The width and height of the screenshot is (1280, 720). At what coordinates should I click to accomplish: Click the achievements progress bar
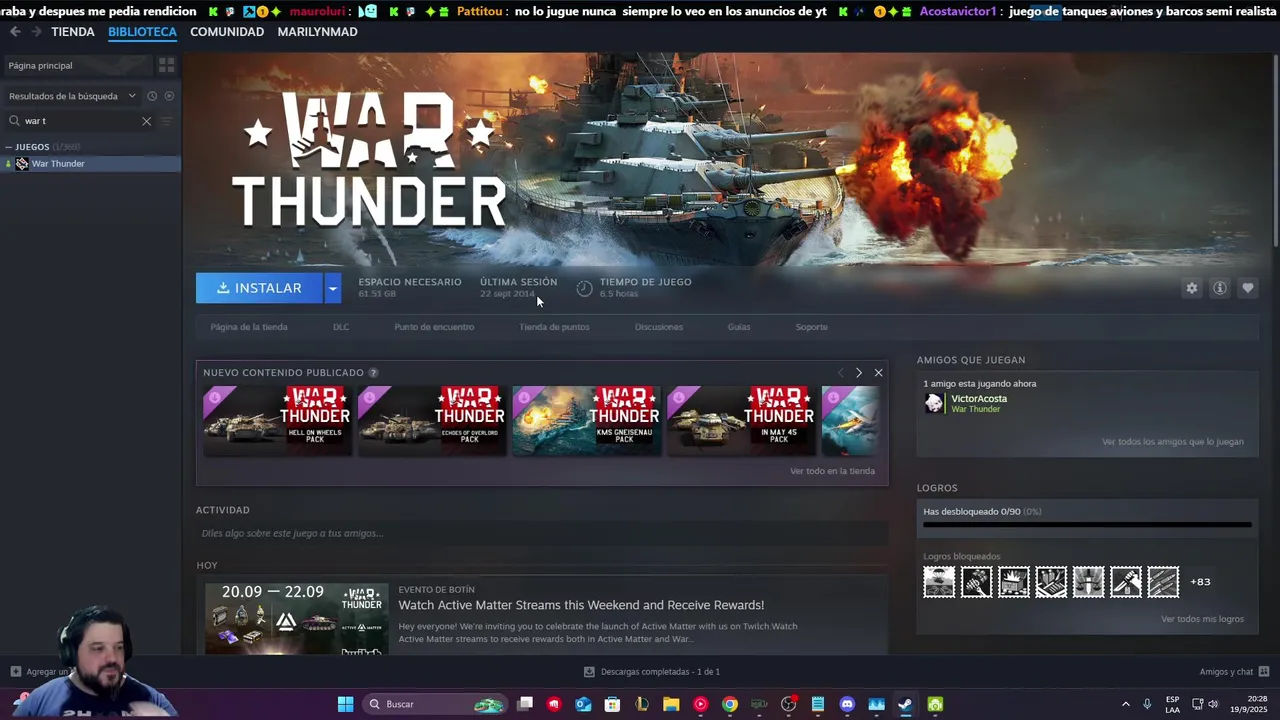[1087, 524]
